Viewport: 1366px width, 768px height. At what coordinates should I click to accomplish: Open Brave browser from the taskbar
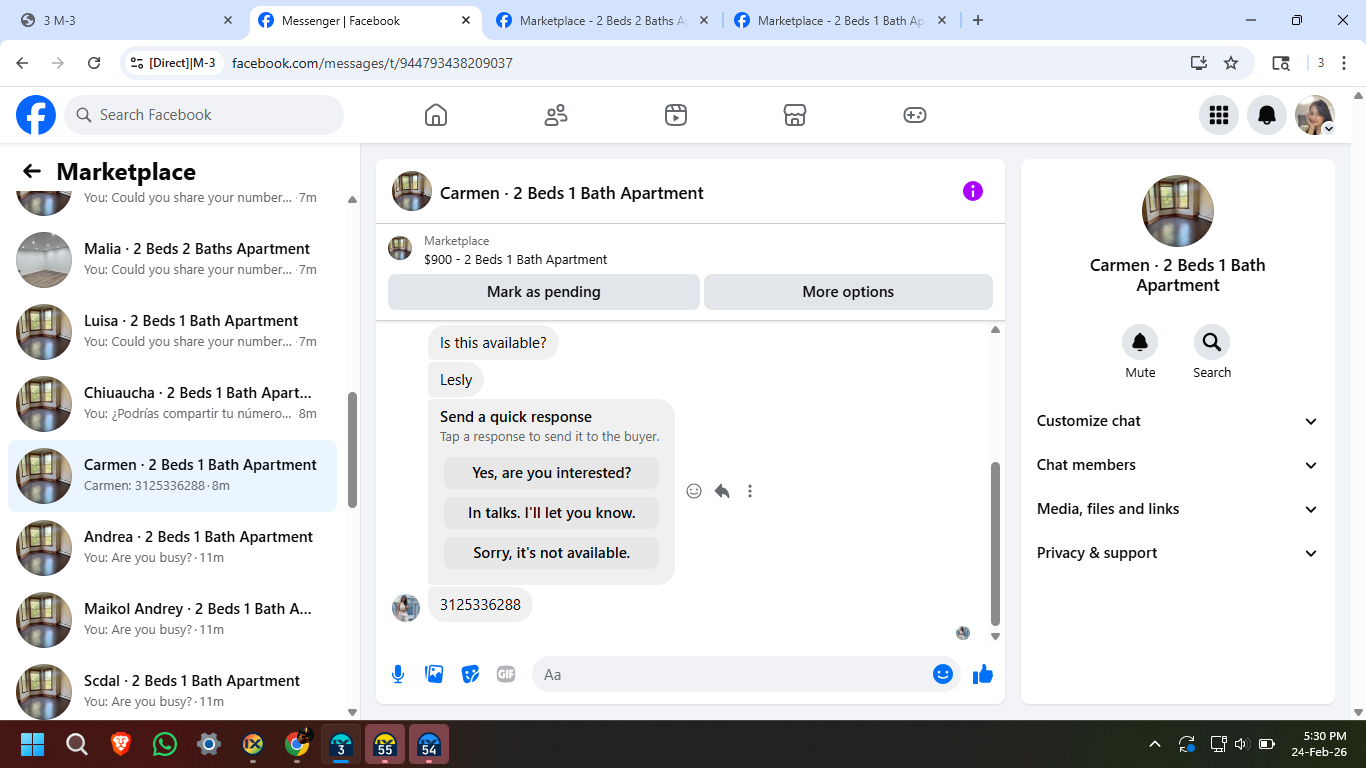tap(121, 744)
